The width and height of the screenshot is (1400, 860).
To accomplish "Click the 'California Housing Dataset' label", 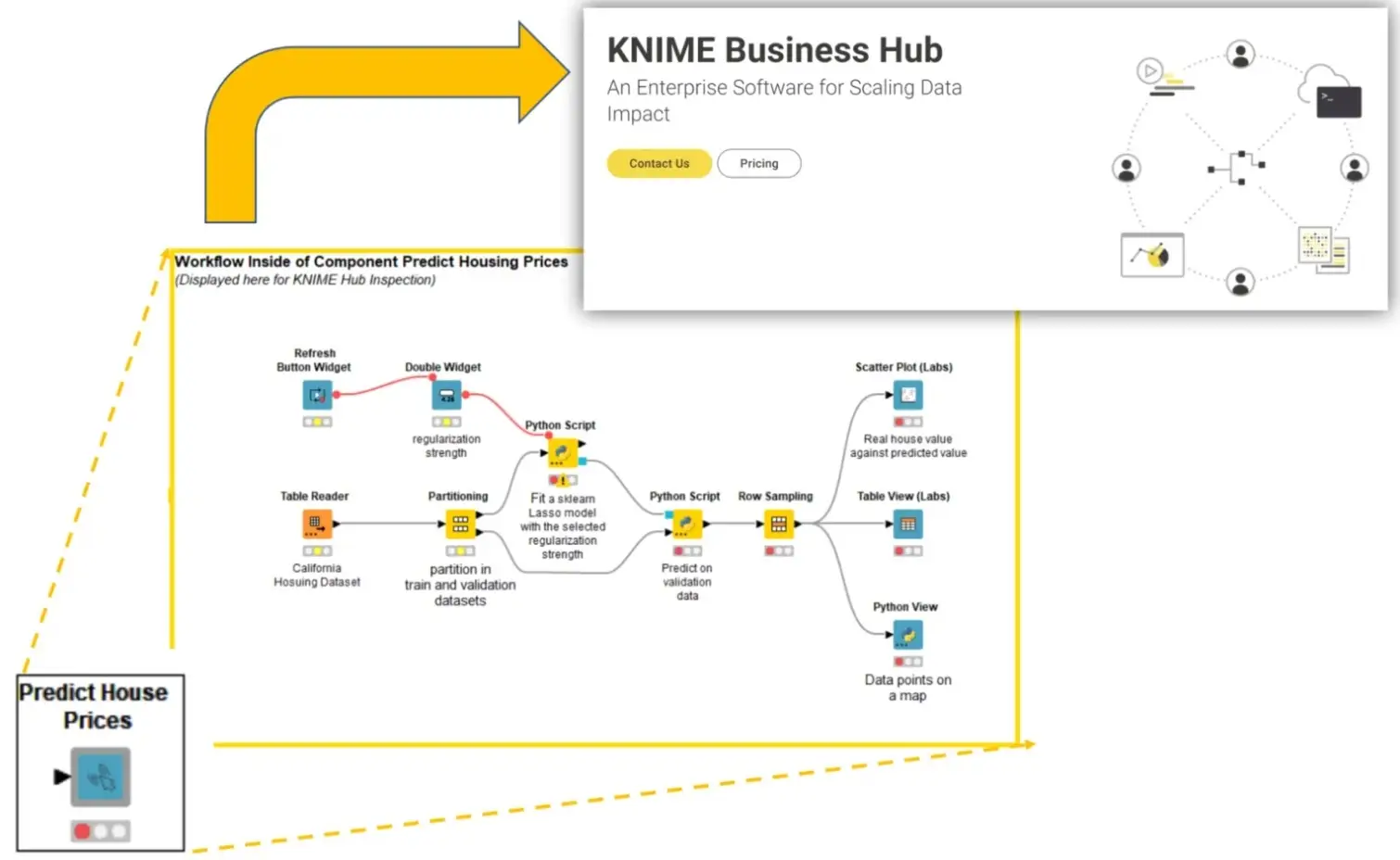I will click(317, 575).
